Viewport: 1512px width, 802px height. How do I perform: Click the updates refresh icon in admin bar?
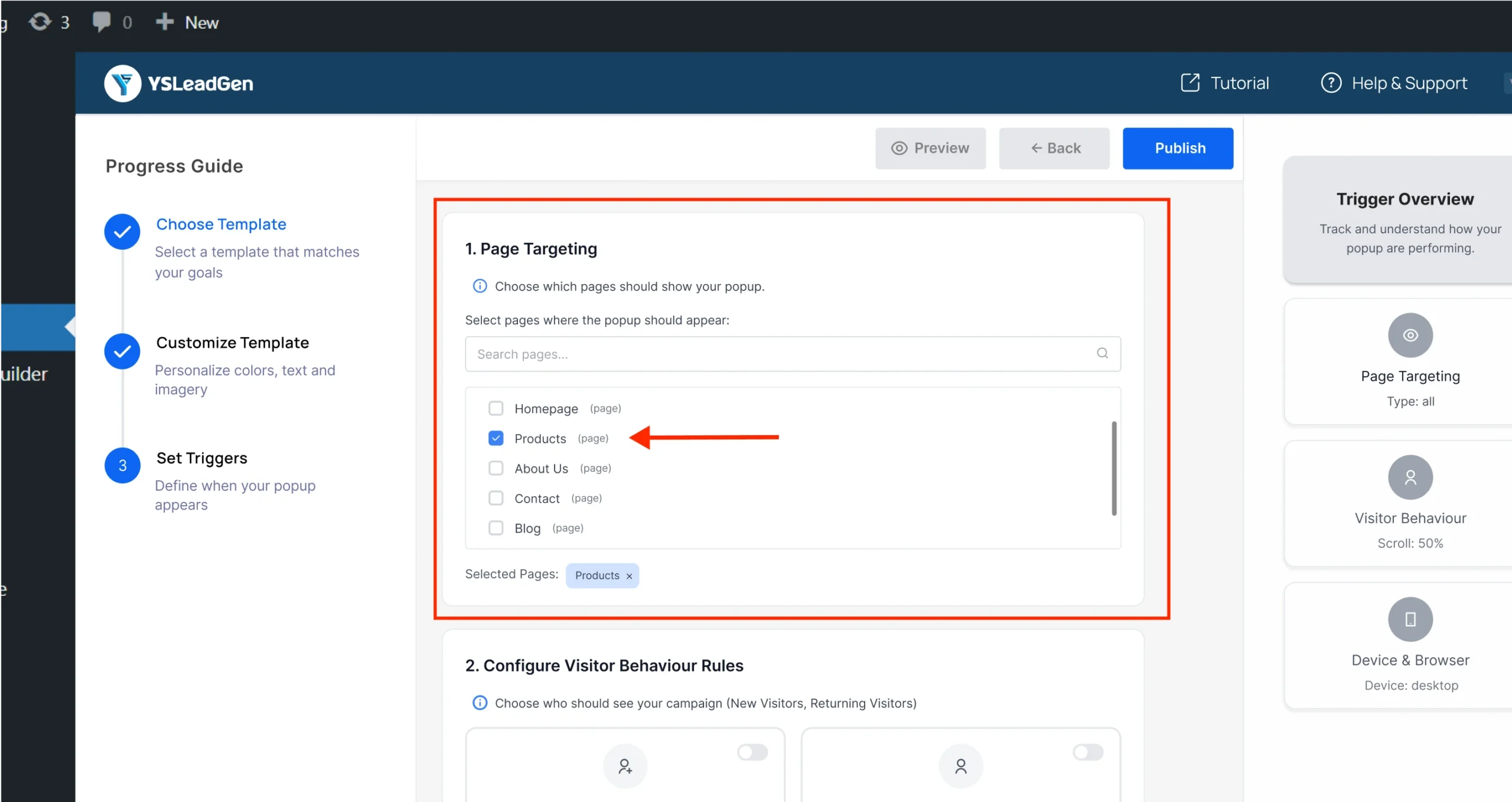pyautogui.click(x=40, y=22)
